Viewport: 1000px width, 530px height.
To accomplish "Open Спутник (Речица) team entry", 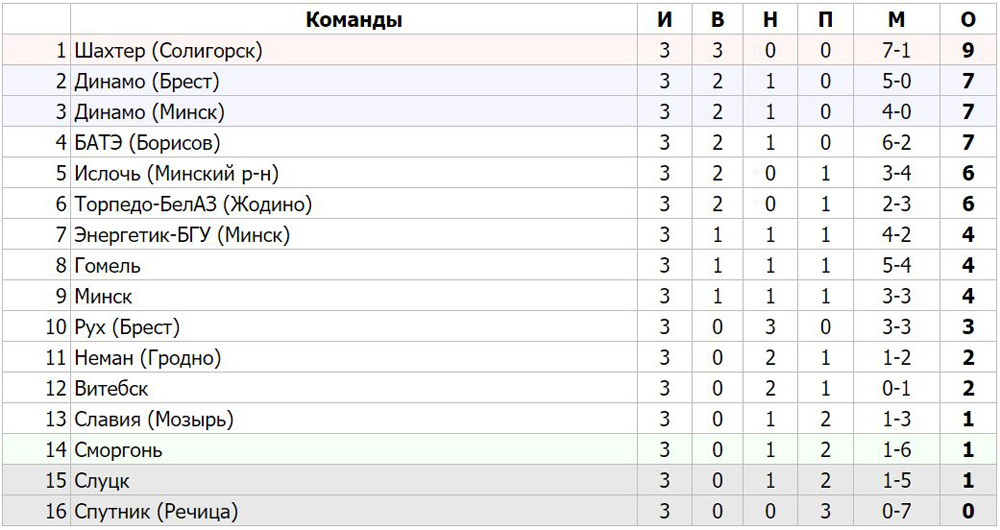I will coord(156,512).
